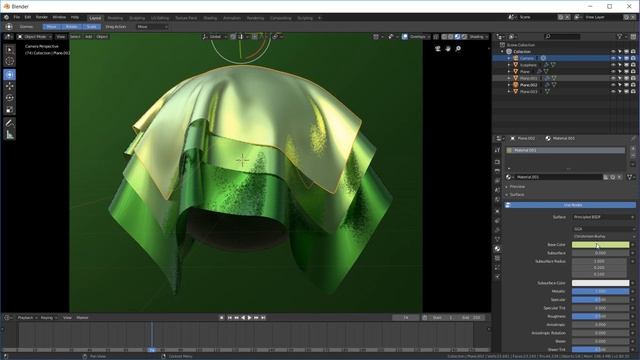Click the Metallic slider
This screenshot has width=640, height=360.
coord(600,291)
